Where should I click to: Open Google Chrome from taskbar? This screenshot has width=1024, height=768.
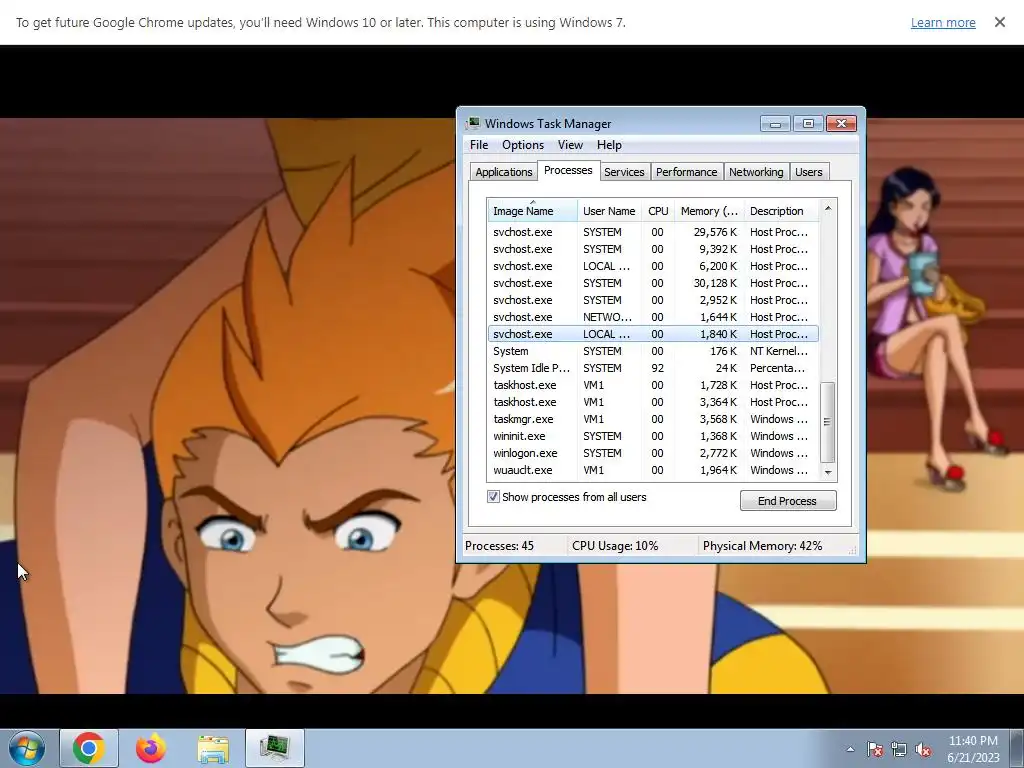(89, 748)
